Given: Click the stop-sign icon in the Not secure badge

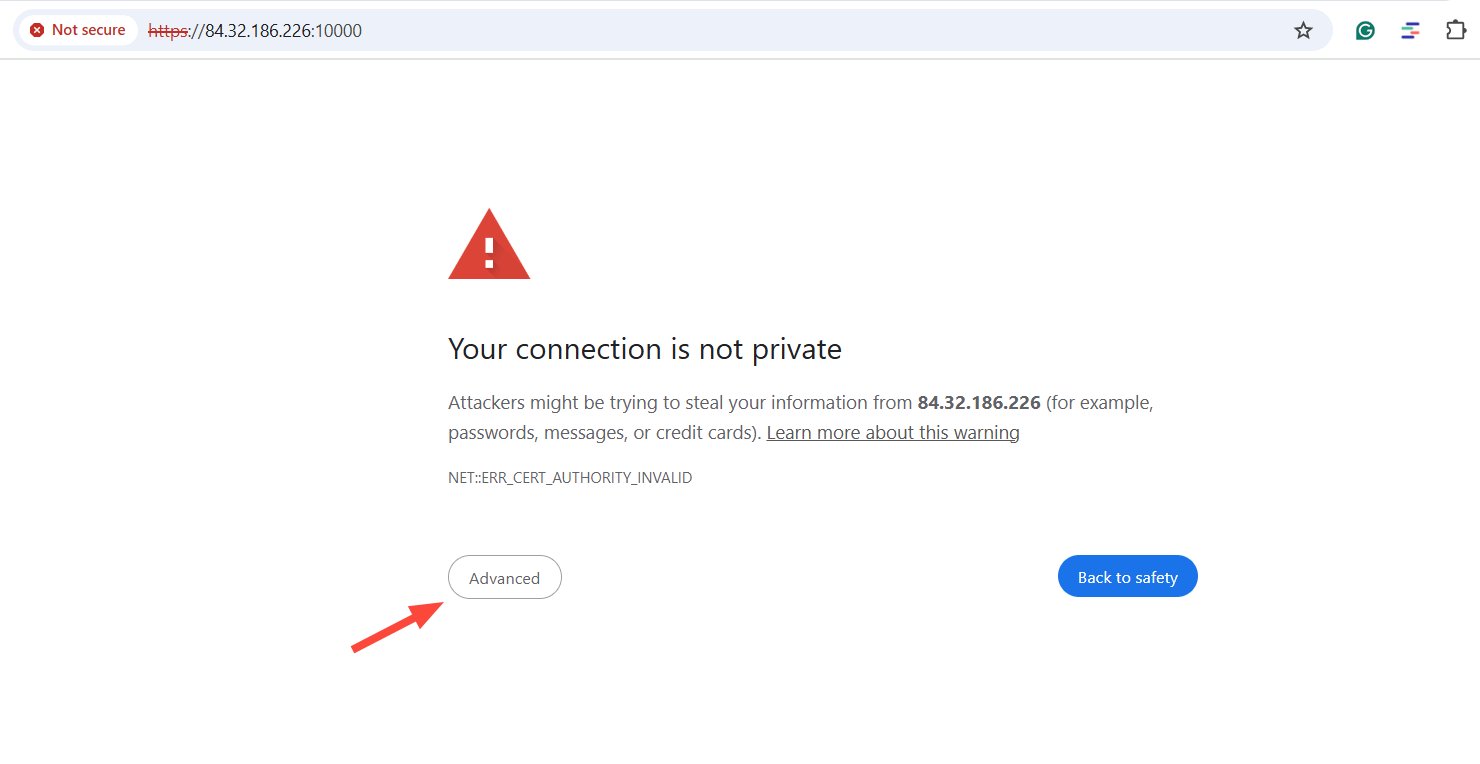Looking at the screenshot, I should coord(38,29).
